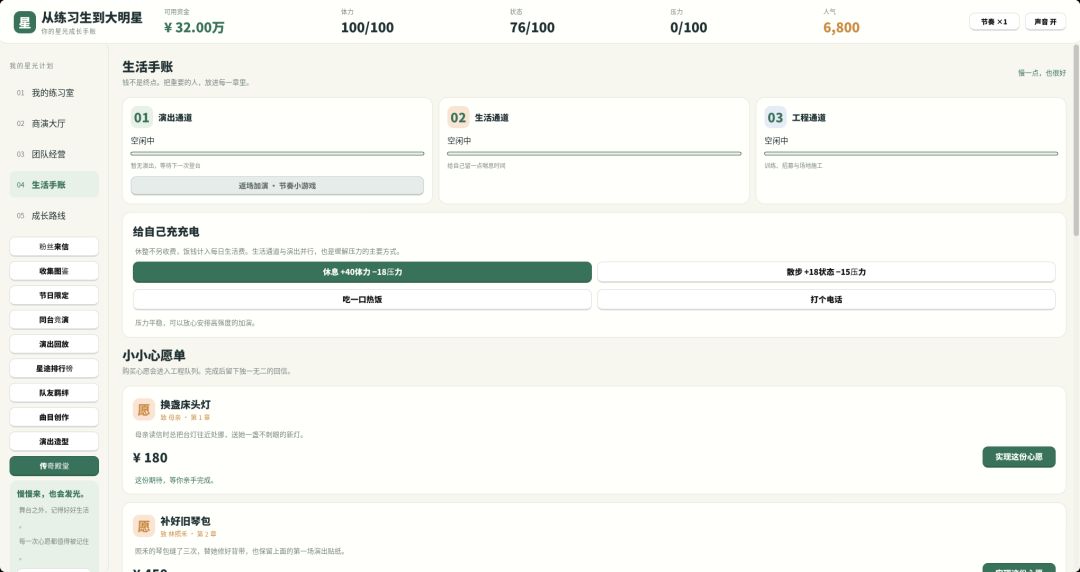Viewport: 1080px width, 572px height.
Task: Open 同台竞演 panel
Action: click(54, 320)
